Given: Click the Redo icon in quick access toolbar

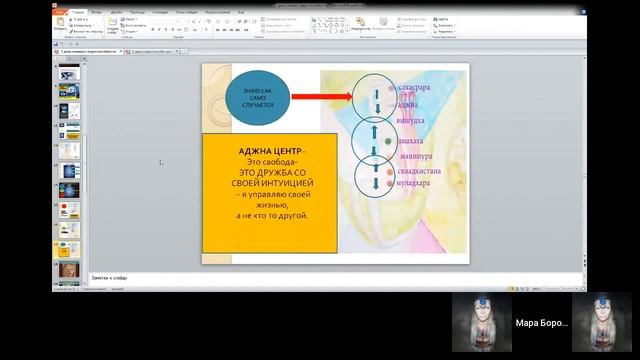Looking at the screenshot, I should point(70,44).
